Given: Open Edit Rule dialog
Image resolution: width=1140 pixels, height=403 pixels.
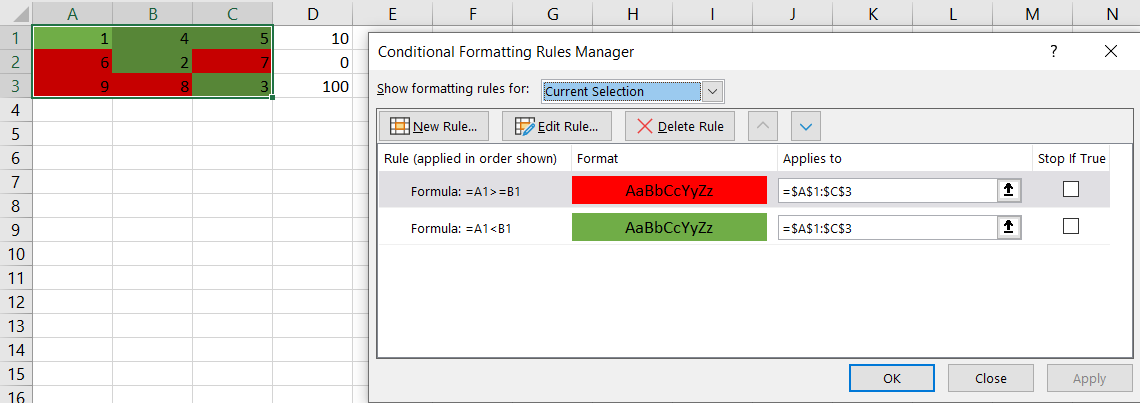Looking at the screenshot, I should pos(556,127).
